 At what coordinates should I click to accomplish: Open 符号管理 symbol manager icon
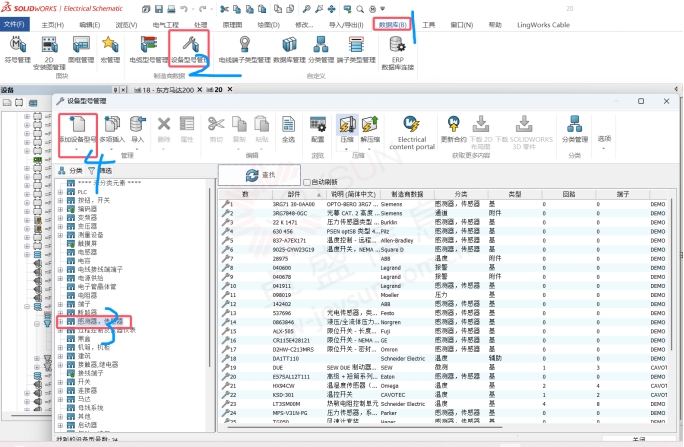point(17,50)
